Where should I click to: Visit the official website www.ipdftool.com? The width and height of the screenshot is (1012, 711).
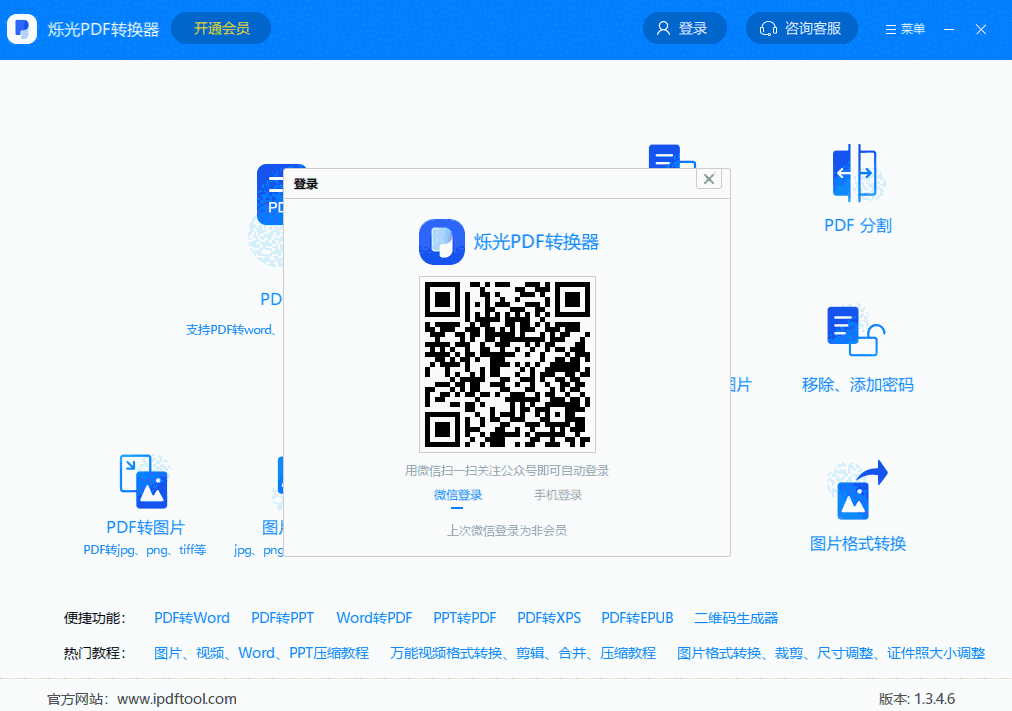pos(177,699)
